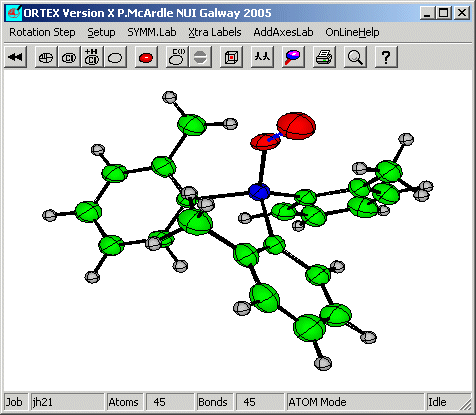
Task: Click the magnifying glass zoom icon
Action: point(355,57)
